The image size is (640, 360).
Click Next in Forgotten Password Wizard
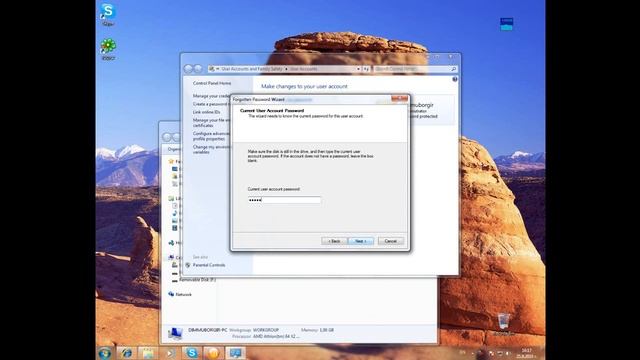point(361,241)
